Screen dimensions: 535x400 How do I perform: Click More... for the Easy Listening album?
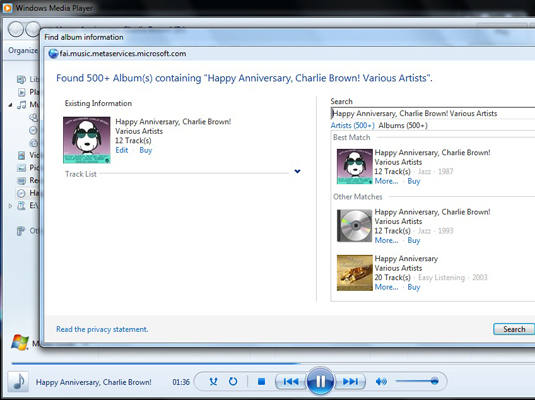(386, 287)
